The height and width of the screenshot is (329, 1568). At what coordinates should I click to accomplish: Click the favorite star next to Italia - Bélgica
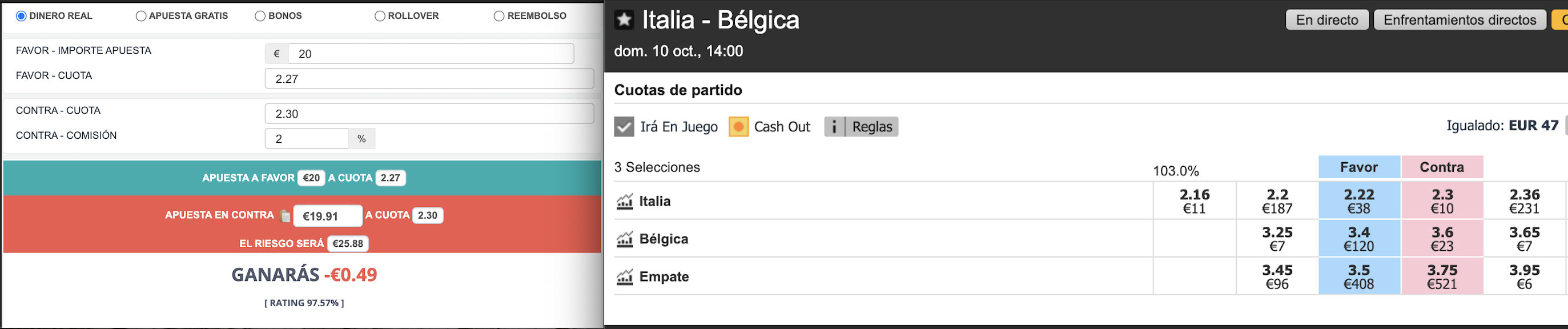point(624,19)
